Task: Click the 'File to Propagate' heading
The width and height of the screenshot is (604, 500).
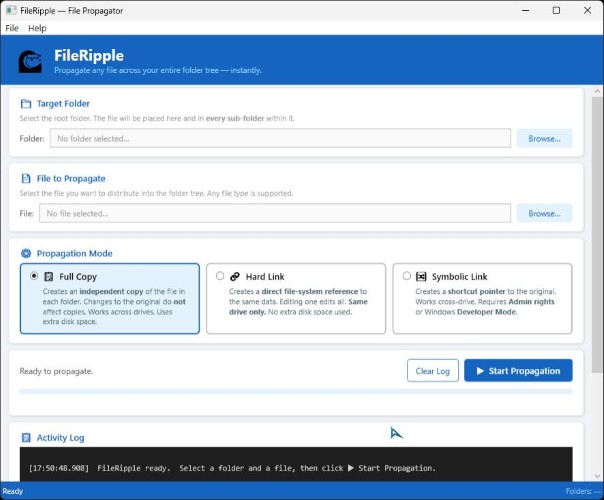Action: click(71, 179)
